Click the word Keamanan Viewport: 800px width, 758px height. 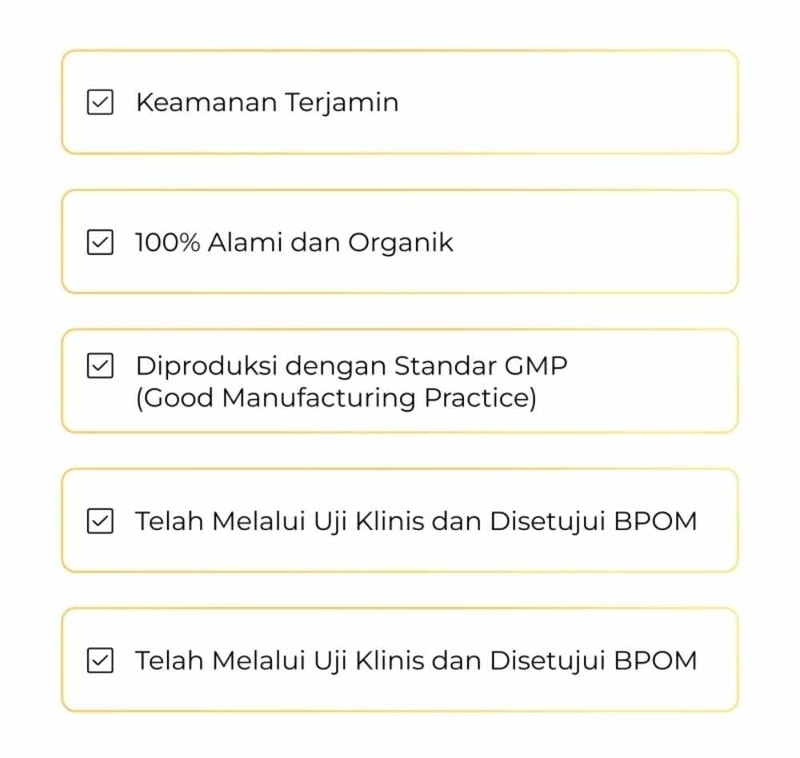click(205, 102)
